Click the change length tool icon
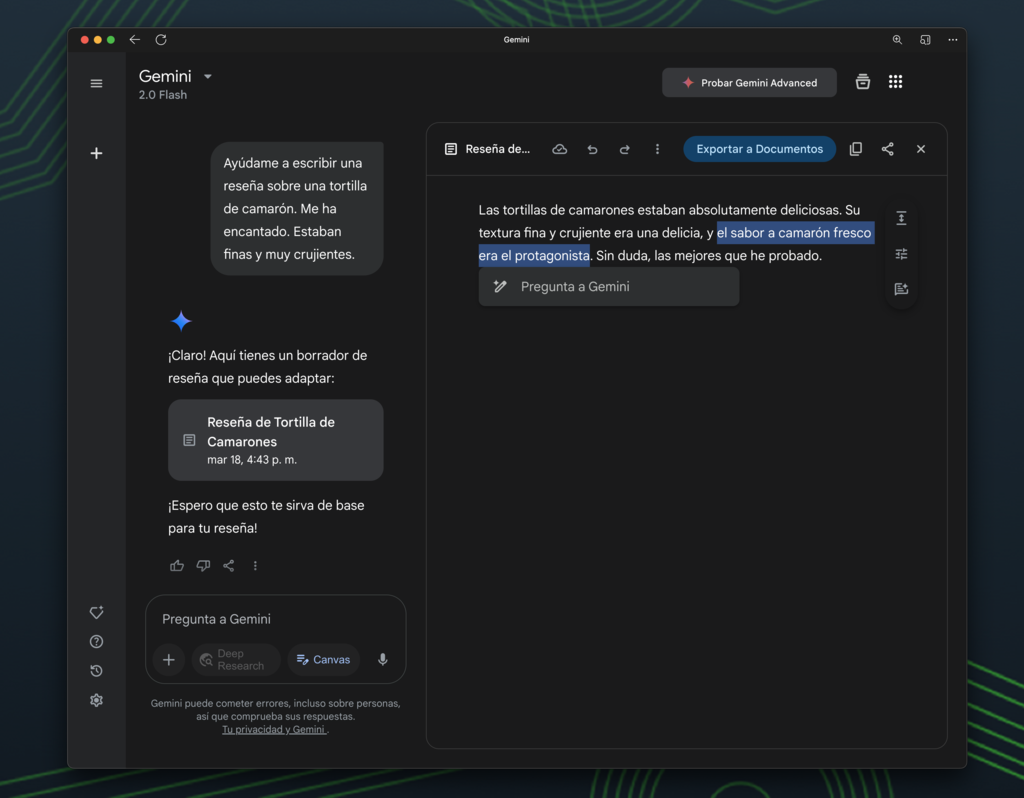Viewport: 1024px width, 798px height. click(901, 218)
